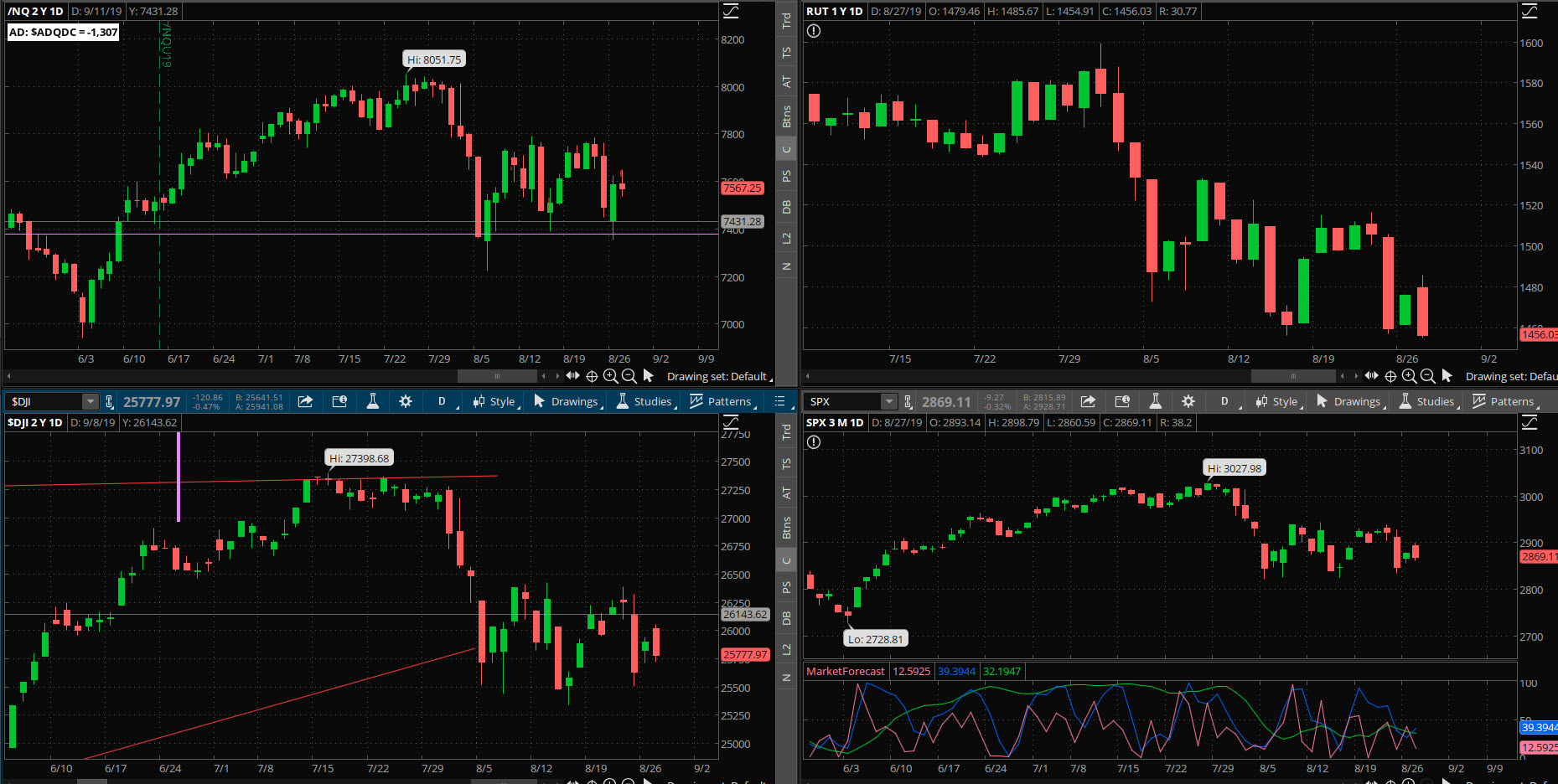The image size is (1558, 784).
Task: Open chart settings gear in the $DJI toolbar
Action: click(406, 401)
